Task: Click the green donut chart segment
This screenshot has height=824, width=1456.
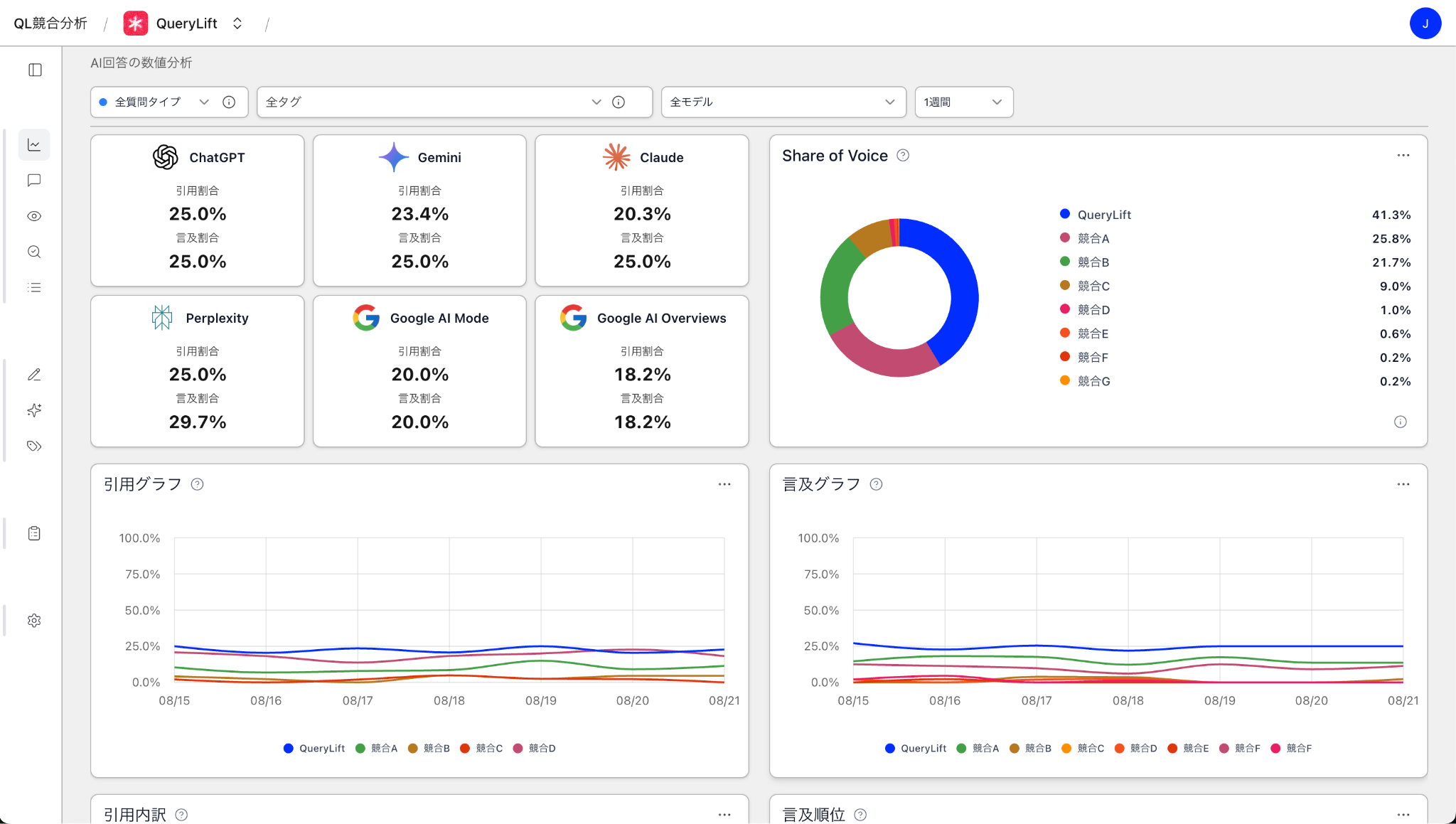Action: tap(836, 287)
